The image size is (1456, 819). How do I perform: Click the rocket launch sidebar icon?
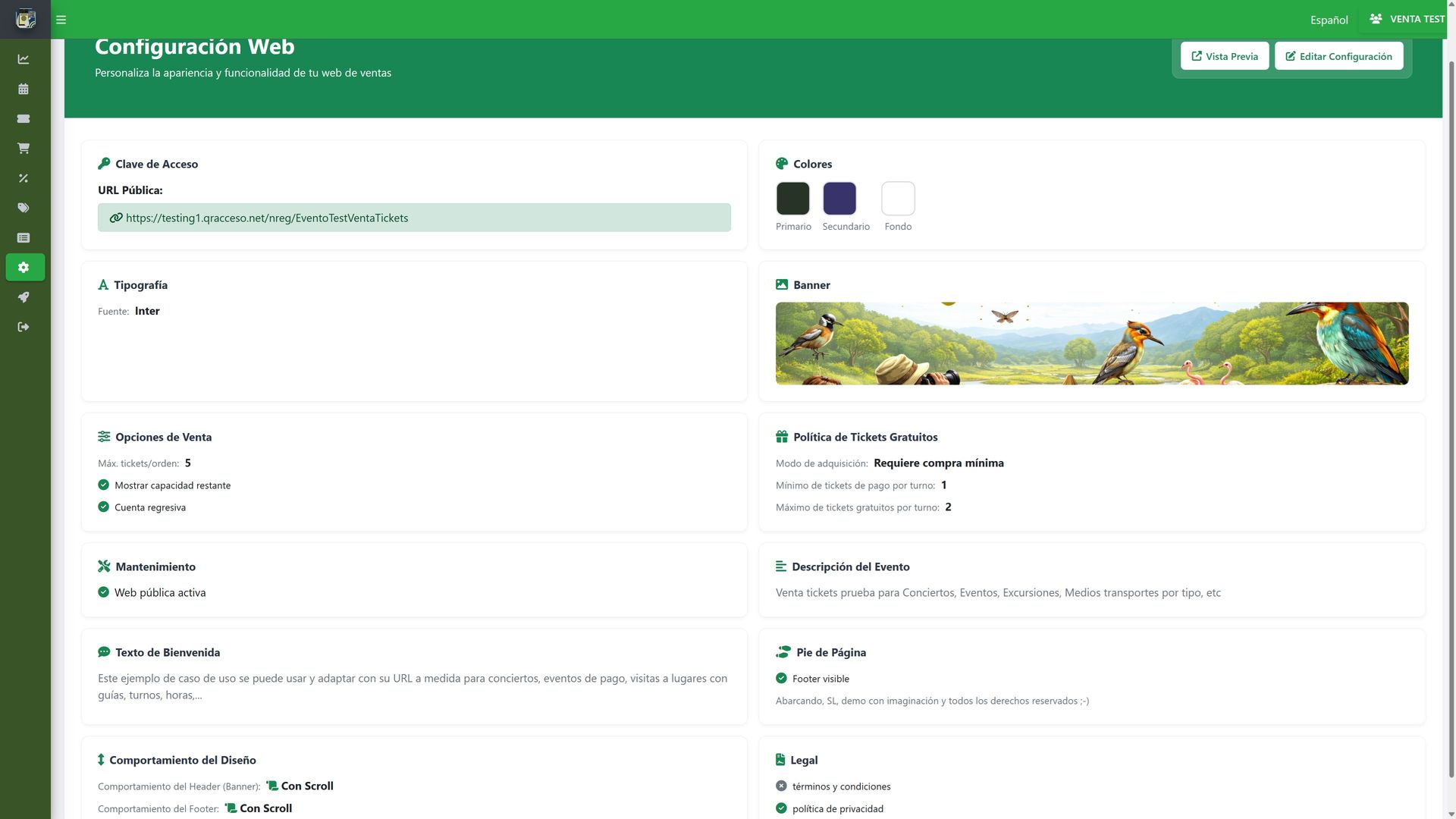click(x=24, y=297)
